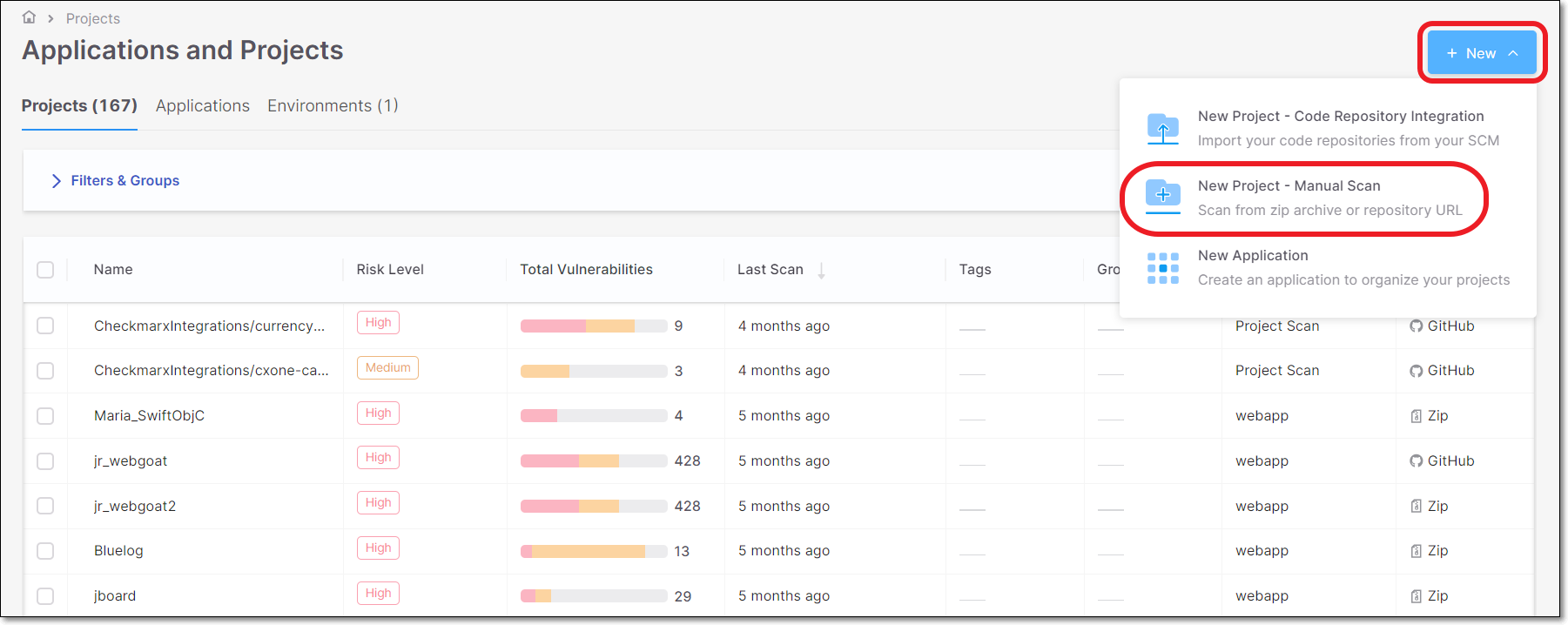Image resolution: width=1568 pixels, height=625 pixels.
Task: Click "webapp" in the jr_webgoat2 row
Action: (x=1262, y=506)
